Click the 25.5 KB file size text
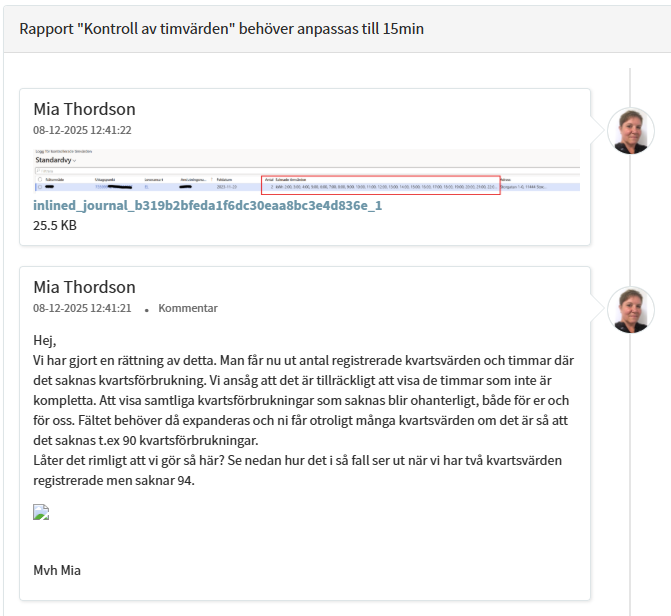671x616 pixels. coord(55,225)
